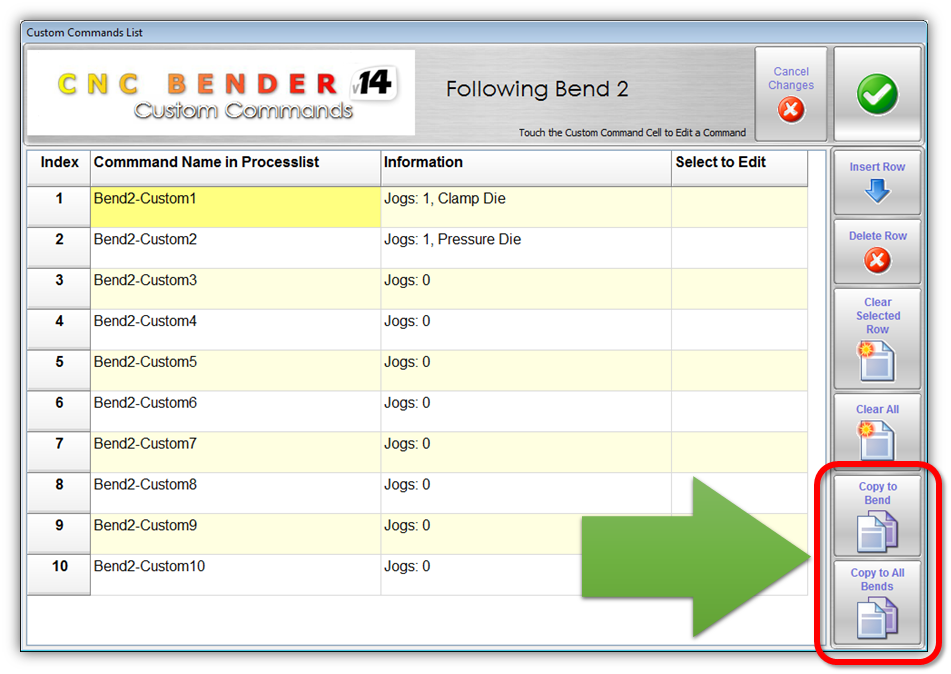Click the green checkmark confirm button

(877, 95)
